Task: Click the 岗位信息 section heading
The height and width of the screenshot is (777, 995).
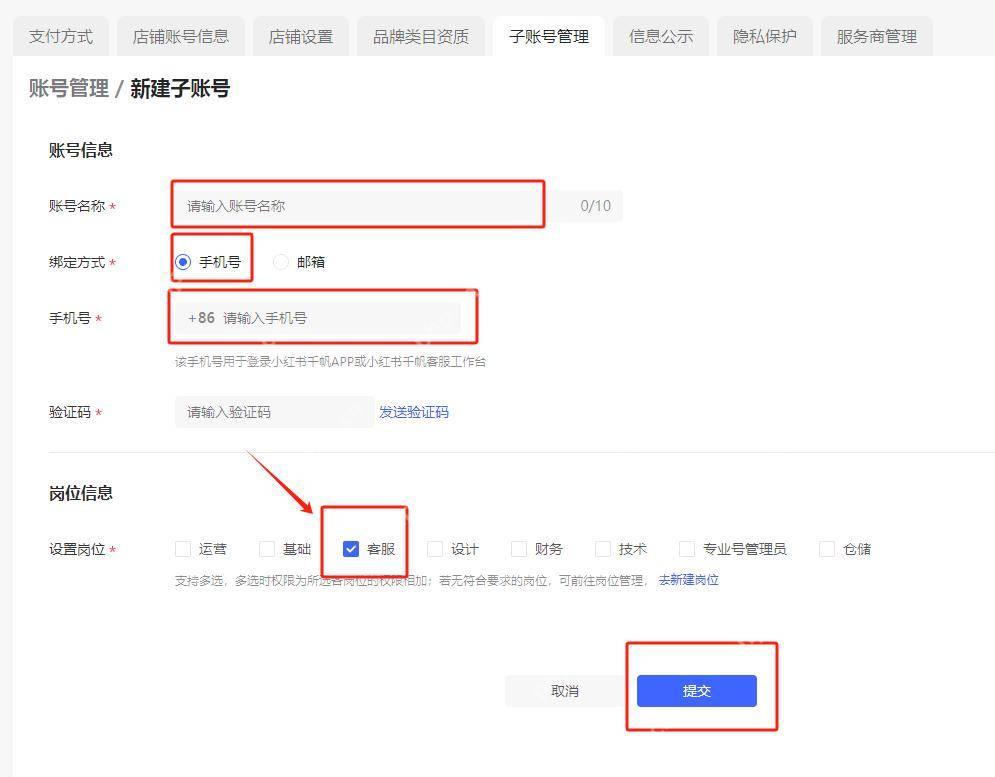Action: pyautogui.click(x=81, y=493)
